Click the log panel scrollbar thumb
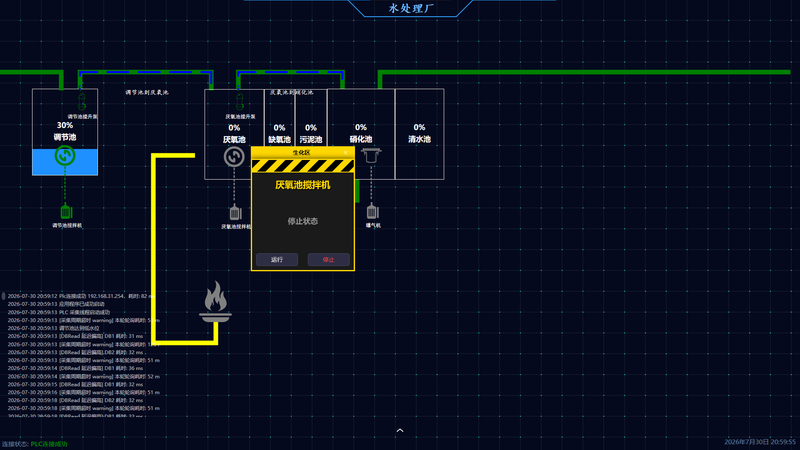The width and height of the screenshot is (800, 450). (x=3, y=296)
